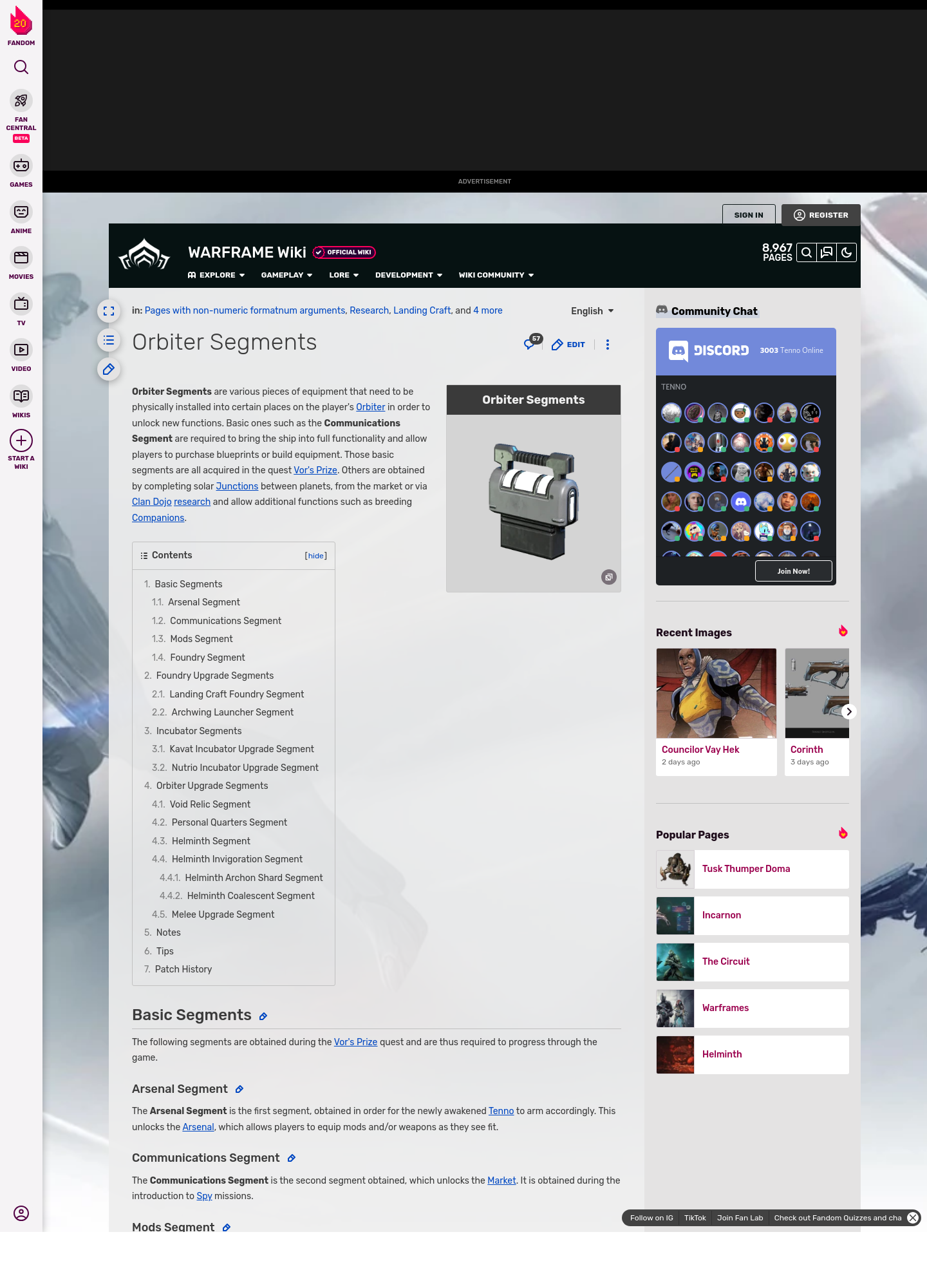
Task: Open the Tenno link in Arsenal Segment
Action: pyautogui.click(x=501, y=1111)
